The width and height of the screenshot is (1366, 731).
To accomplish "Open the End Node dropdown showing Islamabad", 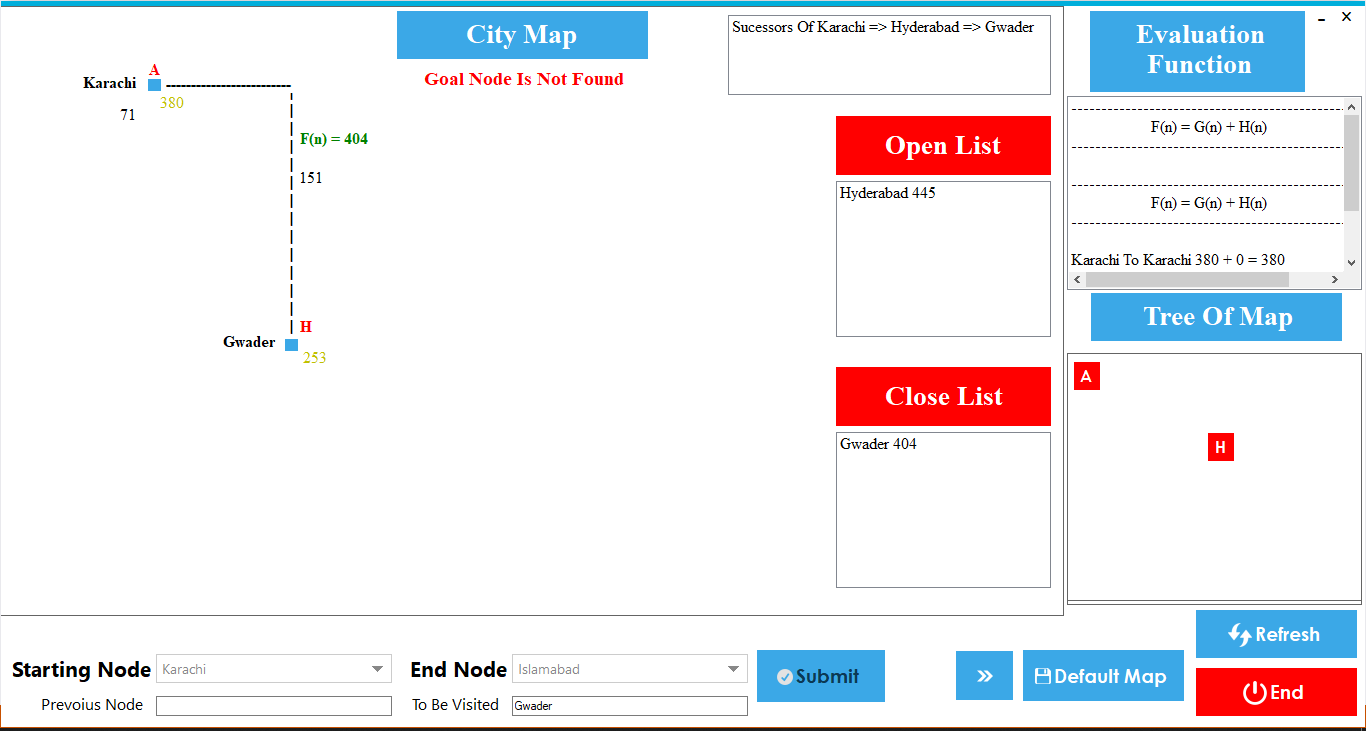I will (x=629, y=669).
